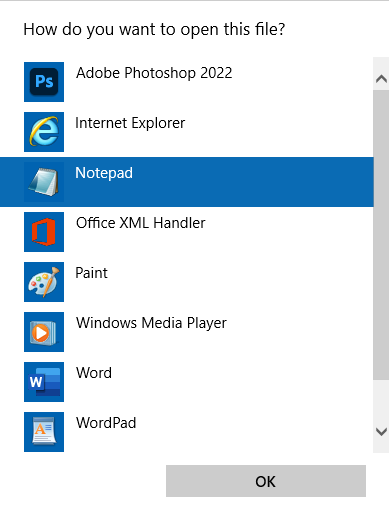Viewport: 389px width, 521px height.
Task: Click the Office XML Handler icon
Action: click(44, 232)
